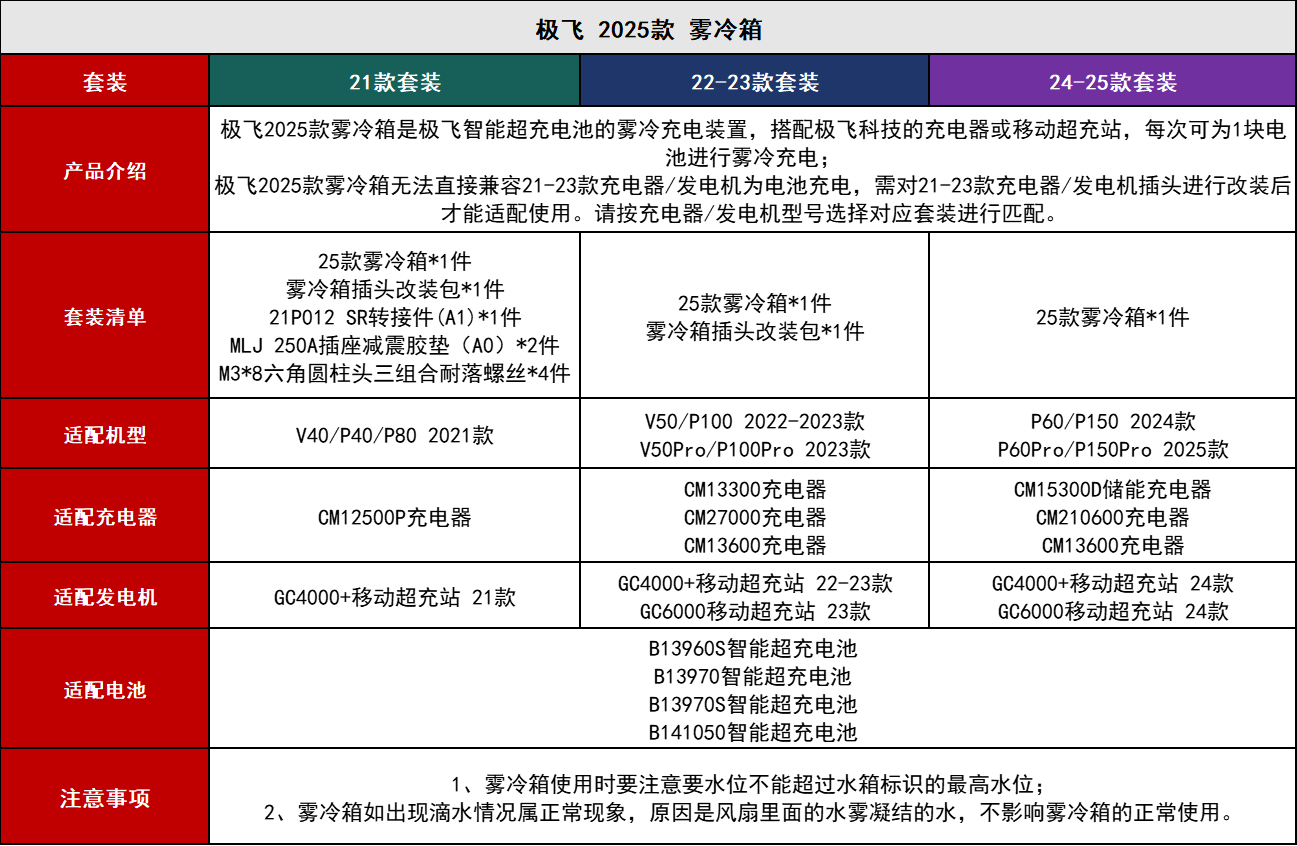The image size is (1297, 846).
Task: Click "CM13600充电器" in the 24-25款套装 column
Action: point(1113,546)
